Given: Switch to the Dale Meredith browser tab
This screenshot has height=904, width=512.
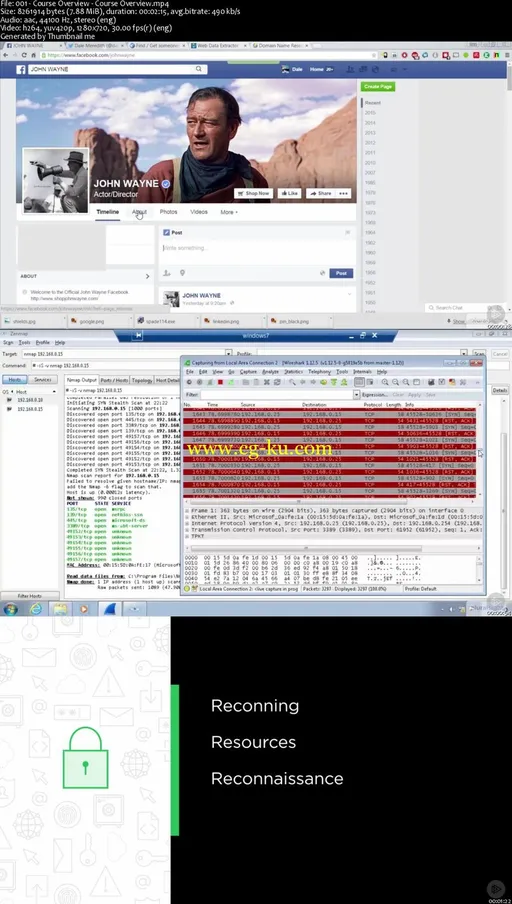Looking at the screenshot, I should pos(96,45).
